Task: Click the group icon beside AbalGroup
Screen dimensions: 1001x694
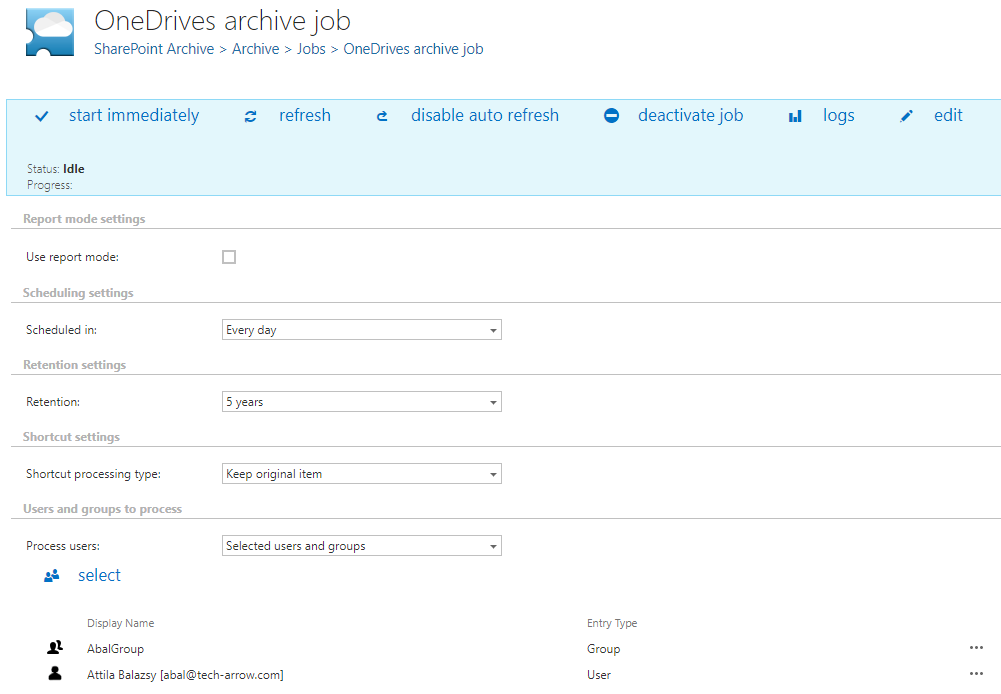Action: click(55, 647)
